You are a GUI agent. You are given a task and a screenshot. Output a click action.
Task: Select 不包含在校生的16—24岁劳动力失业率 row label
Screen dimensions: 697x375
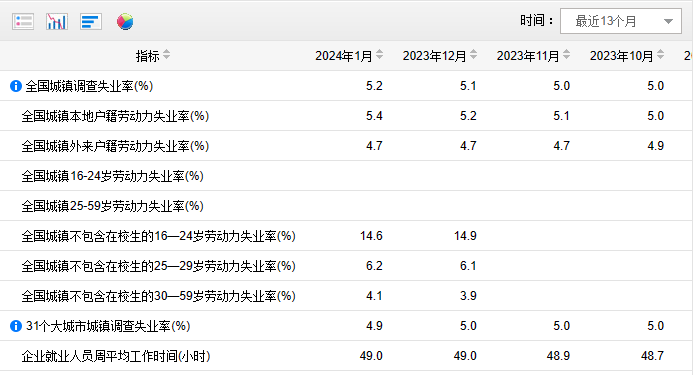pyautogui.click(x=158, y=236)
